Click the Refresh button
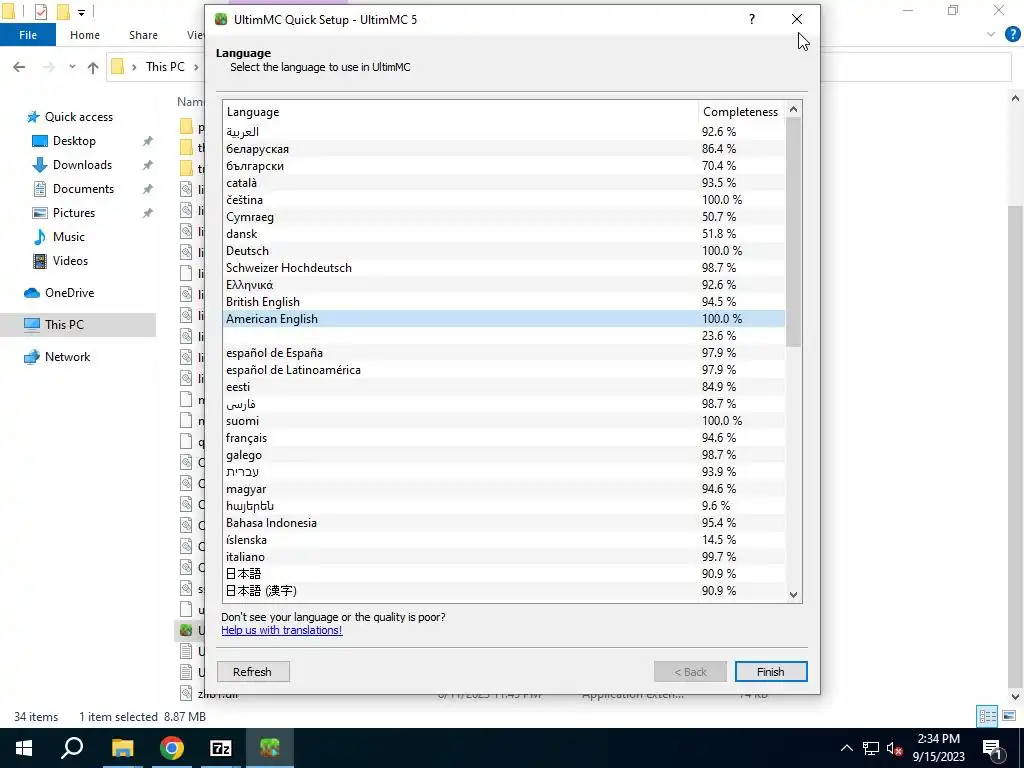The image size is (1024, 768). tap(252, 671)
